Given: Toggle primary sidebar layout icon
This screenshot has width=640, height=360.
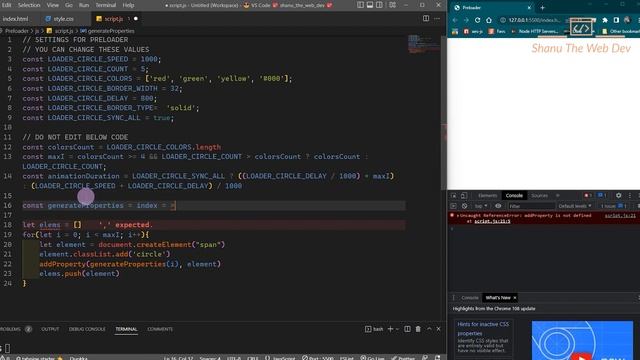Looking at the screenshot, I should coord(360,5).
